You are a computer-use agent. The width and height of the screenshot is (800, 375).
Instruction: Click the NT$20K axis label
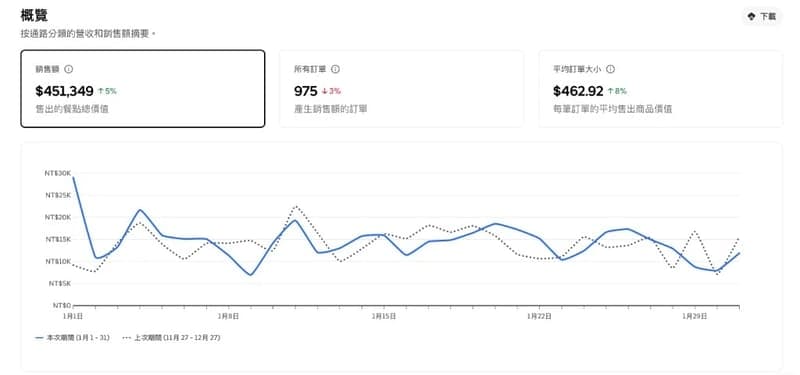coord(57,217)
